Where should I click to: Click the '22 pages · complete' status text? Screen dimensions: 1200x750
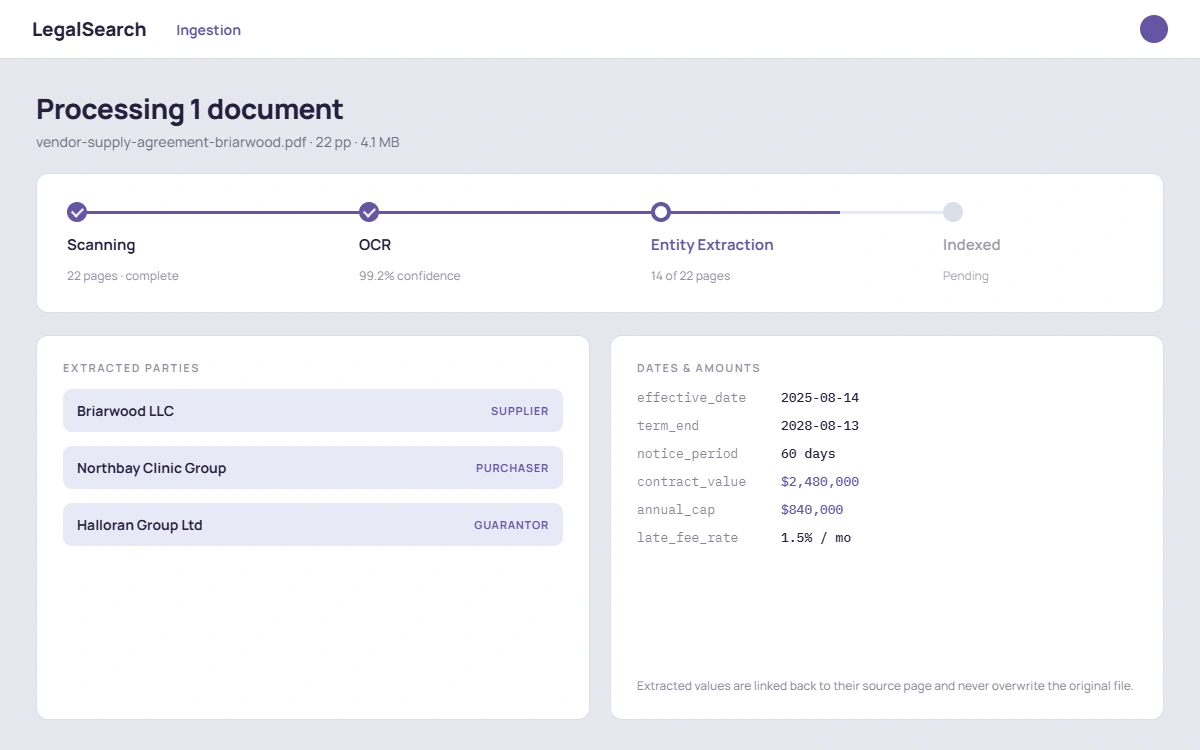pyautogui.click(x=123, y=276)
